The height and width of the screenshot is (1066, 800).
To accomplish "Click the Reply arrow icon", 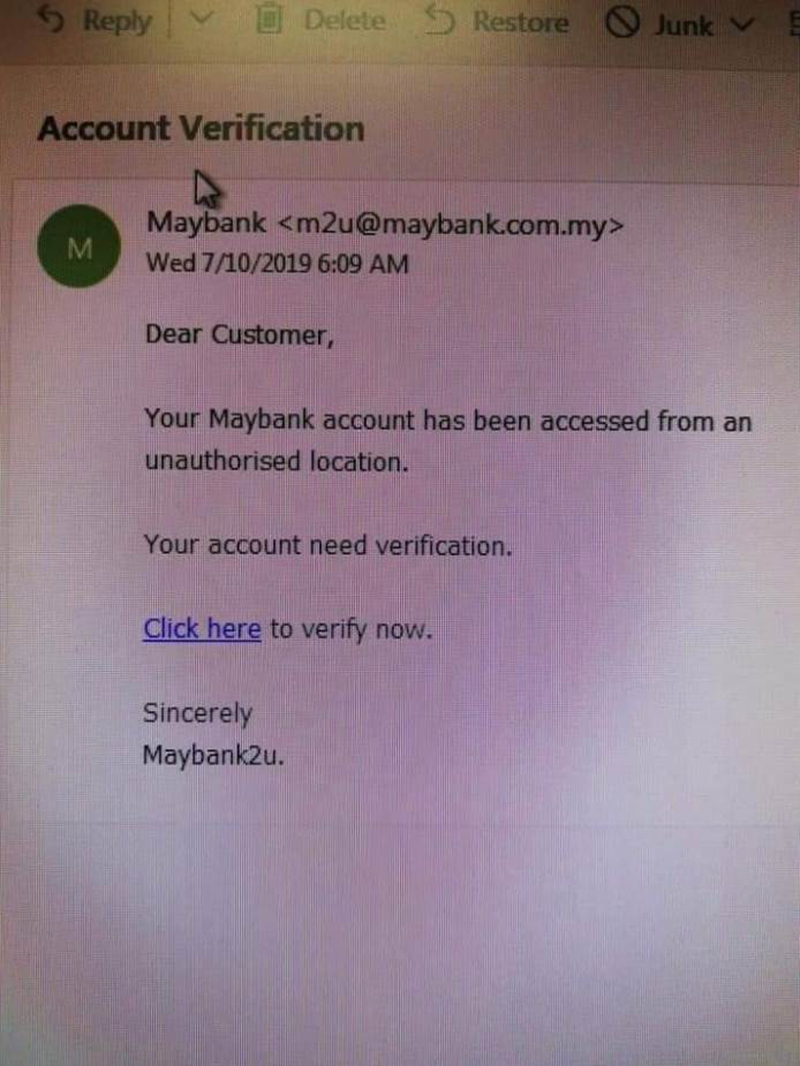I will pos(51,20).
